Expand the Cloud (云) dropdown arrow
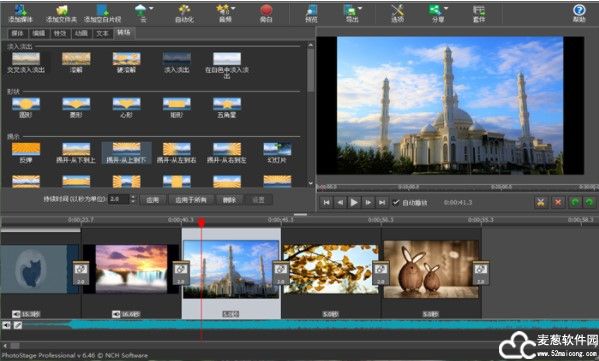 [x=151, y=8]
